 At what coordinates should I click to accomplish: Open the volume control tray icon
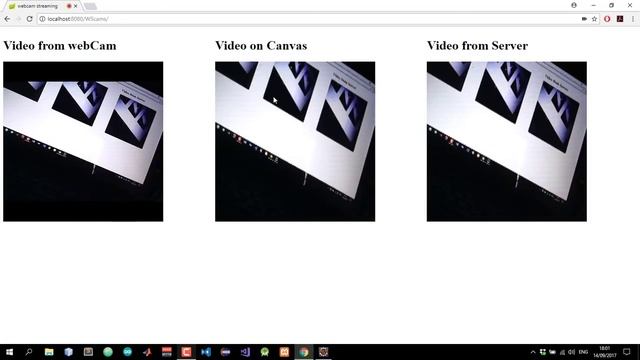(571, 352)
